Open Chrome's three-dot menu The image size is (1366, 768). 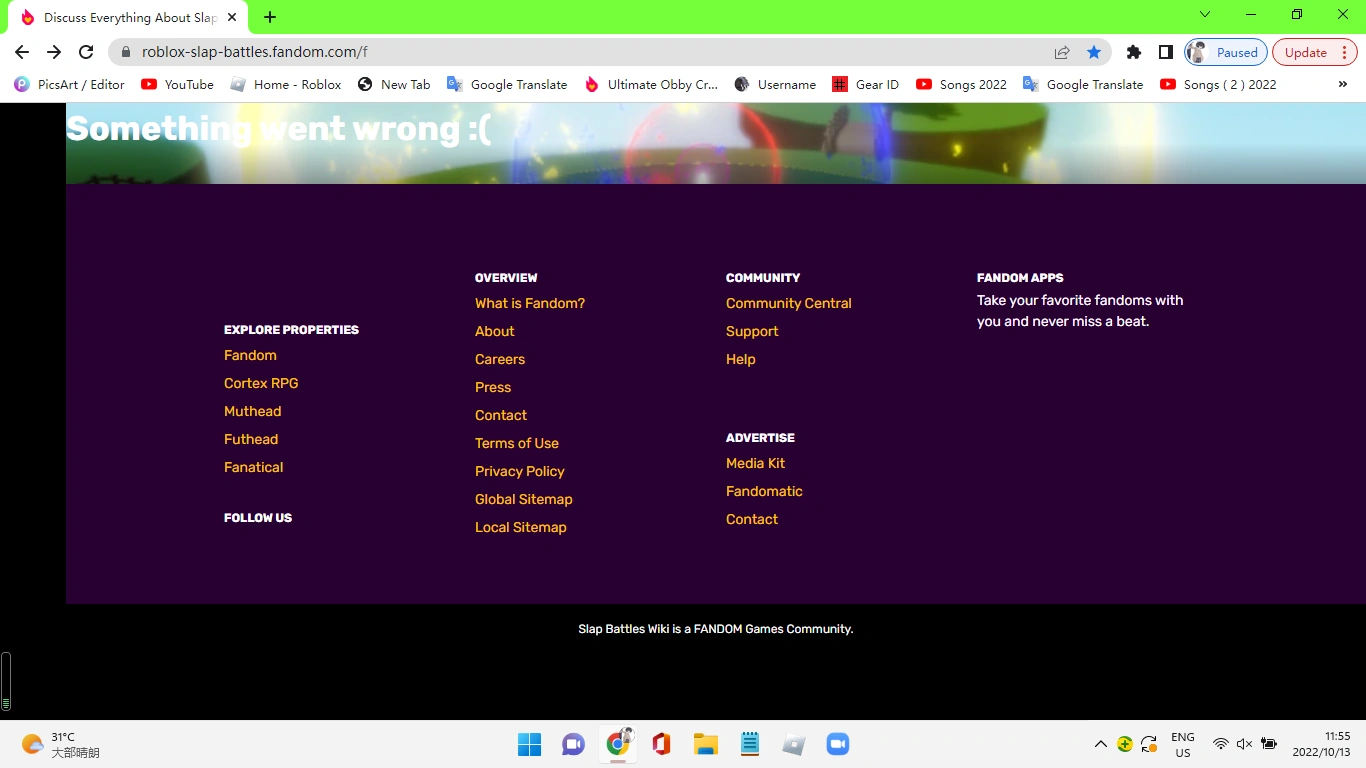tap(1345, 51)
